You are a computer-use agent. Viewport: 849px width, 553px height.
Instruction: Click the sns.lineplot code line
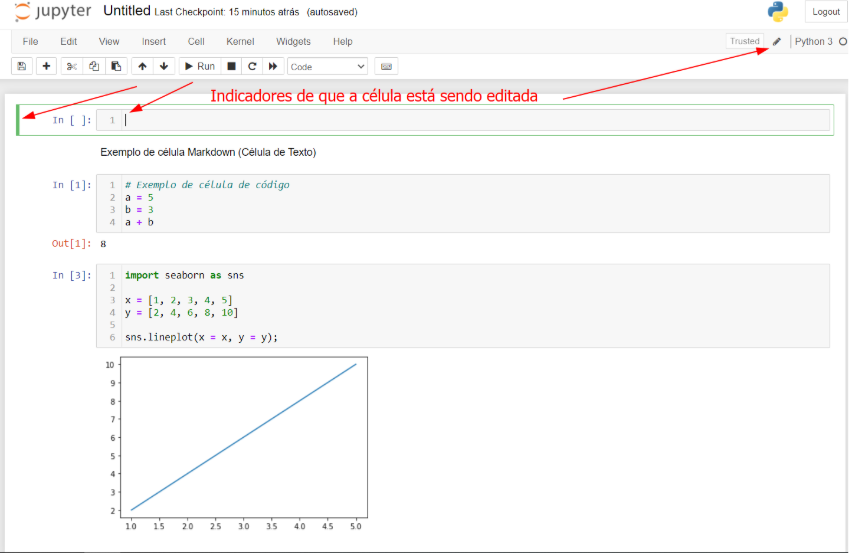point(201,337)
